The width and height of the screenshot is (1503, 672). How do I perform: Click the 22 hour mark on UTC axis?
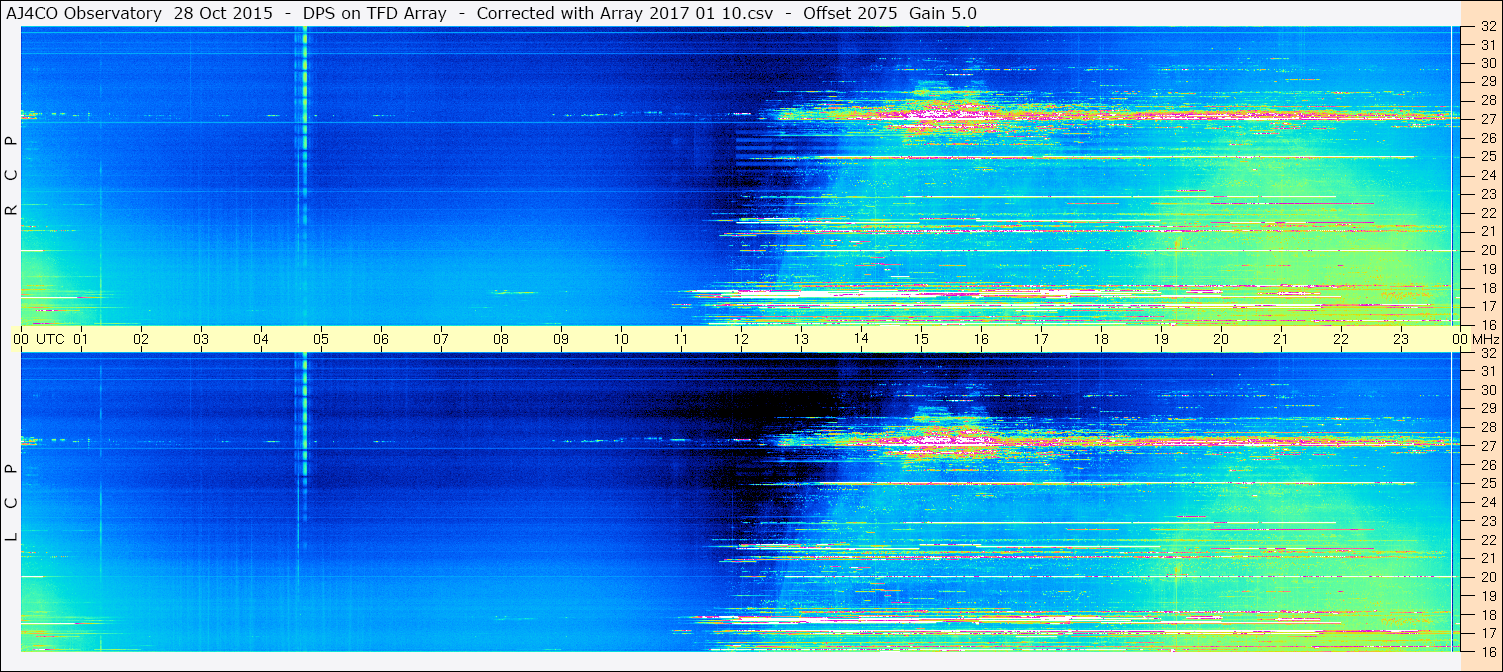point(1341,339)
